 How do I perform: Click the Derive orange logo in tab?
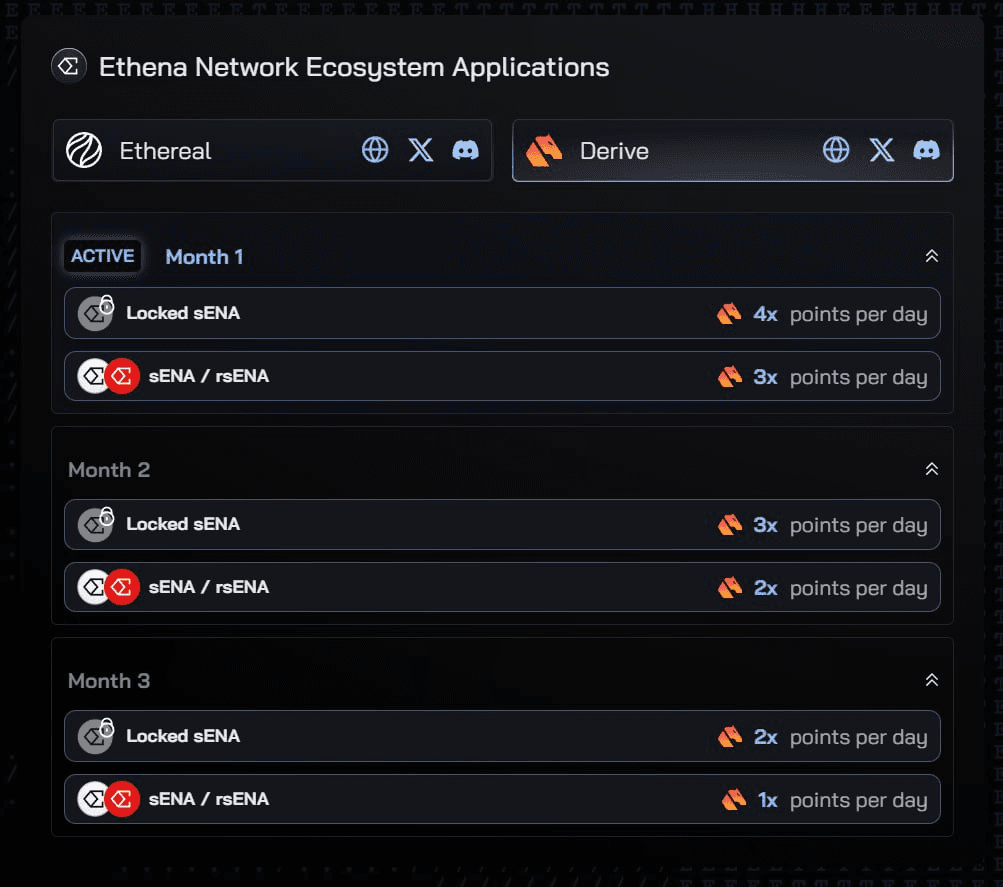point(544,151)
